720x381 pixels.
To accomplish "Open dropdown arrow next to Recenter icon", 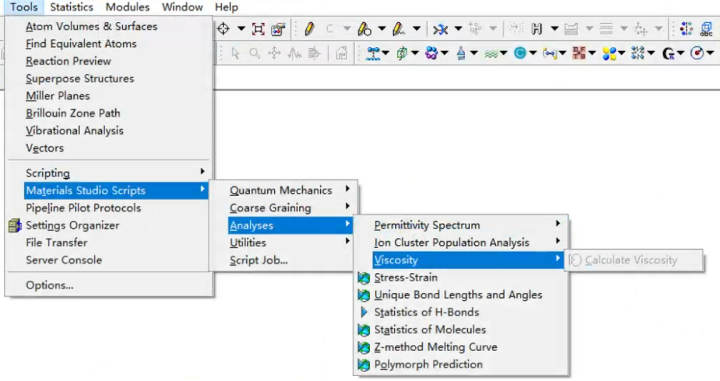I will [x=241, y=29].
